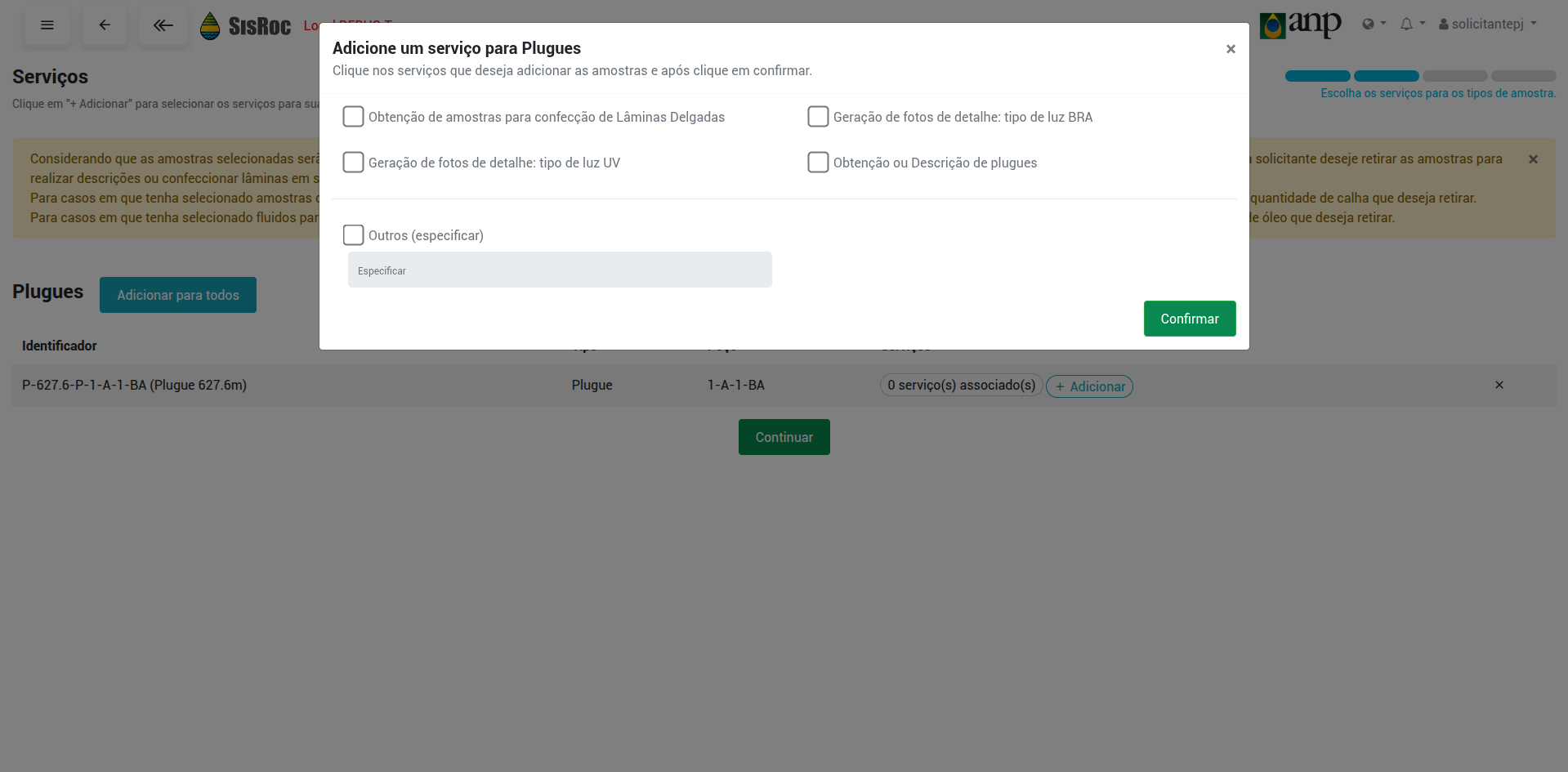Open the notifications bell dropdown
This screenshot has height=772, width=1568.
pos(1412,24)
